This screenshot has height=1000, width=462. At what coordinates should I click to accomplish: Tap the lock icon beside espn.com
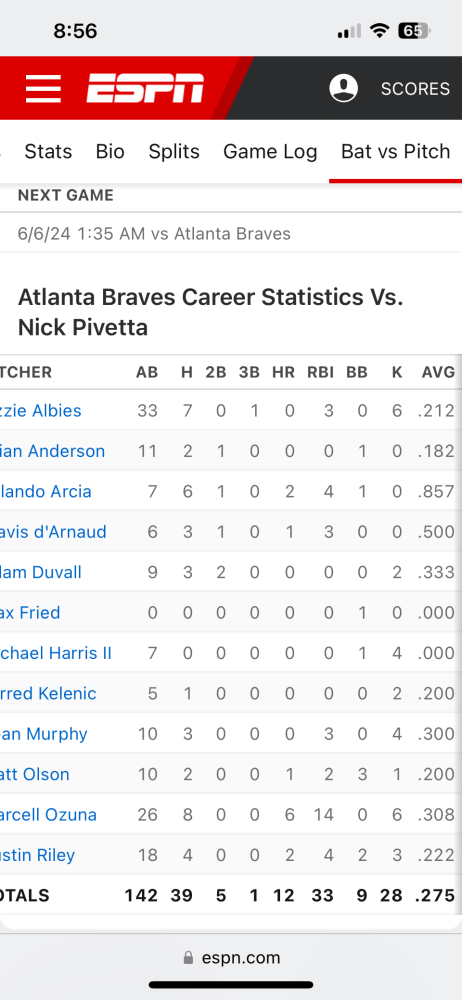click(188, 957)
